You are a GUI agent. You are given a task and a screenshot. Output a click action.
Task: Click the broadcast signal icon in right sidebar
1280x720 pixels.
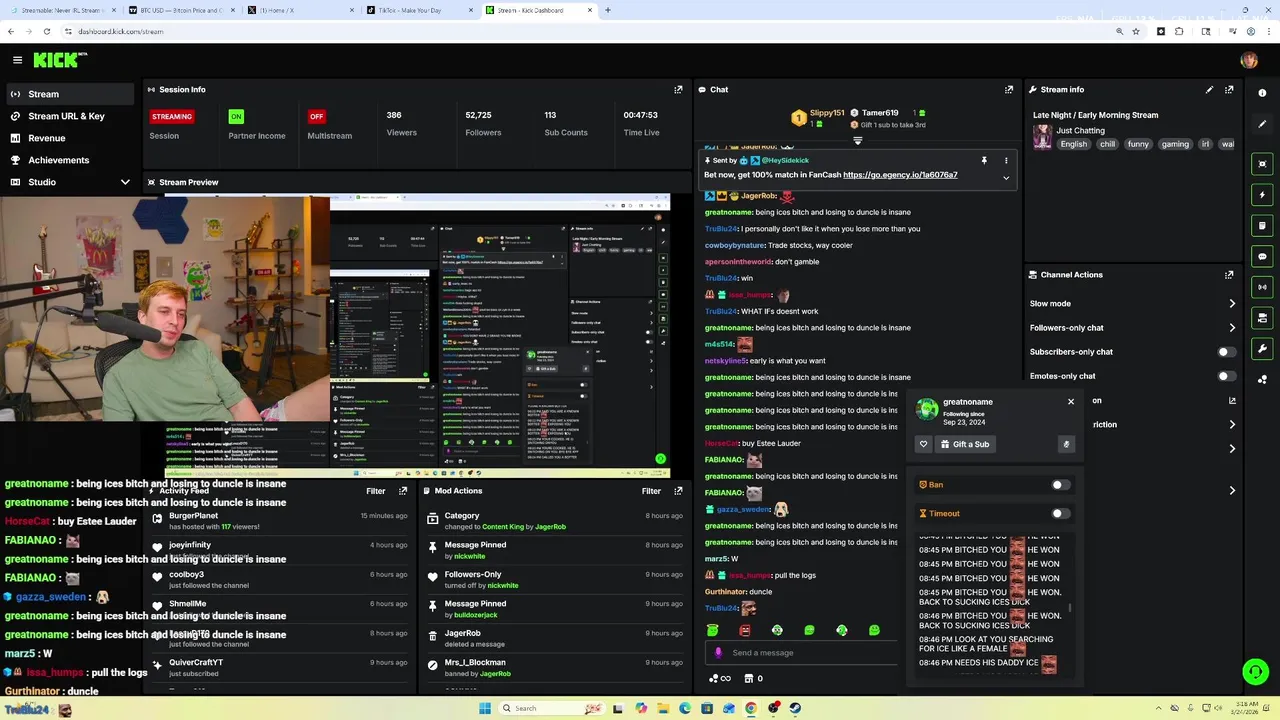(1262, 288)
